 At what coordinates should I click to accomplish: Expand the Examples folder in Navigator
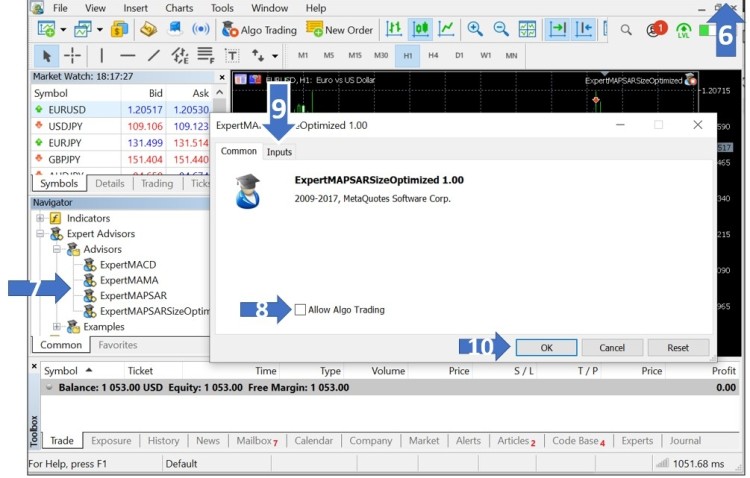(57, 327)
